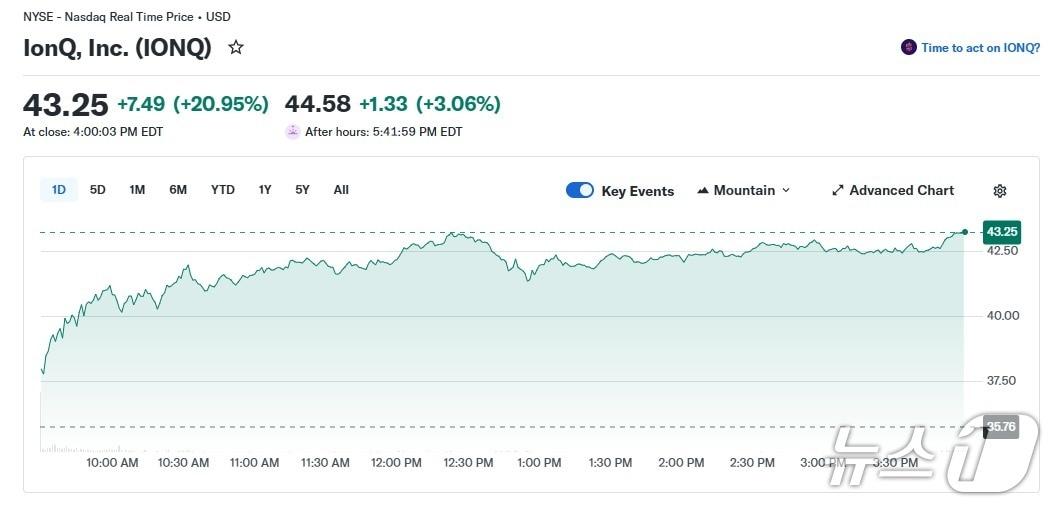Viewport: 1055px width, 509px height.
Task: Choose the 6M range tab
Action: coord(178,190)
